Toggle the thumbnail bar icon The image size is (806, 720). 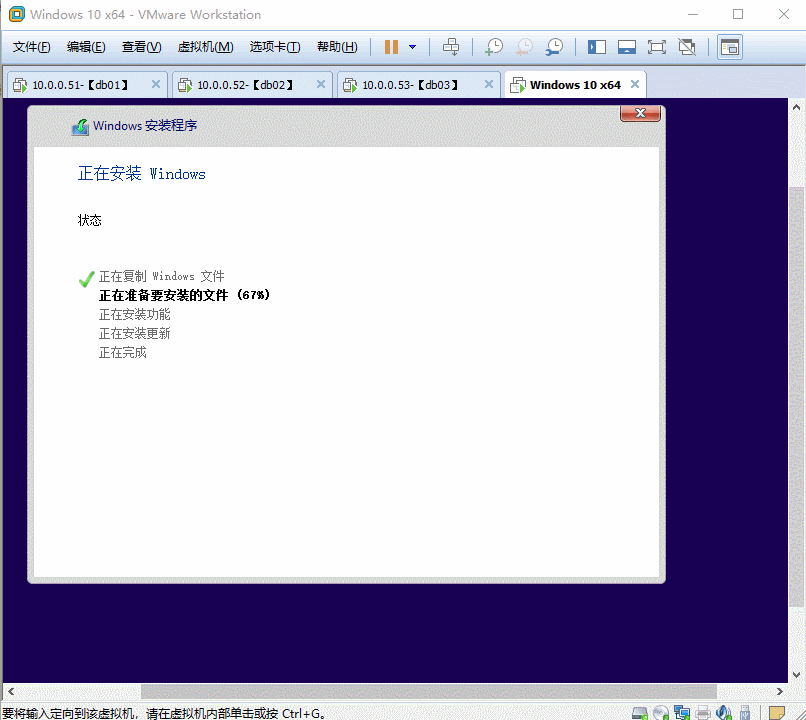(x=627, y=47)
